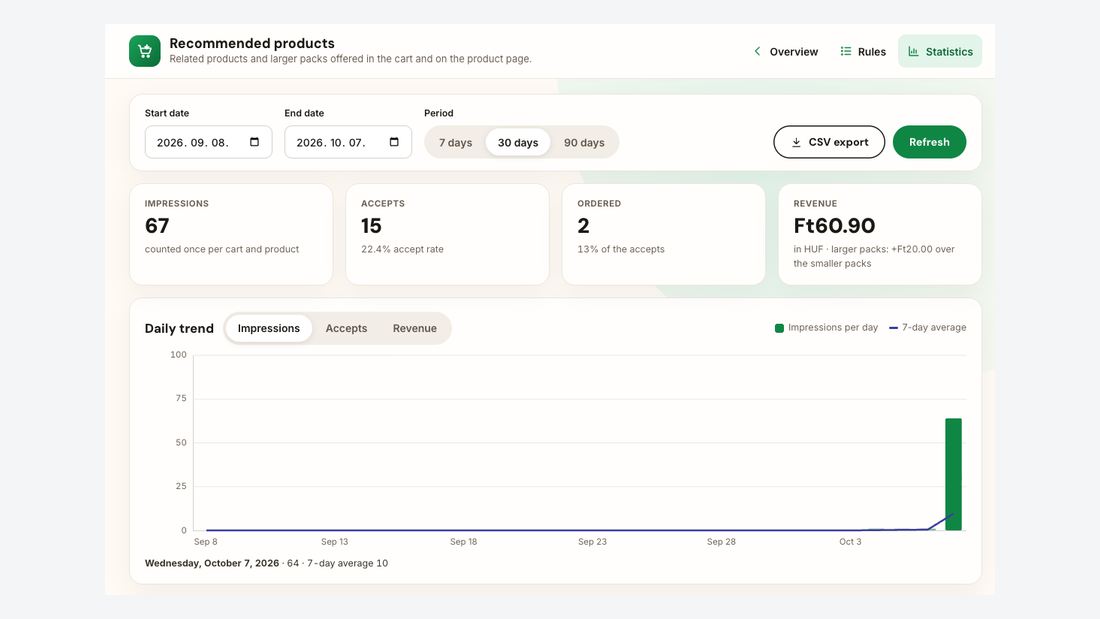The width and height of the screenshot is (1100, 619).
Task: Click the back chevron icon beside Overview
Action: point(757,51)
